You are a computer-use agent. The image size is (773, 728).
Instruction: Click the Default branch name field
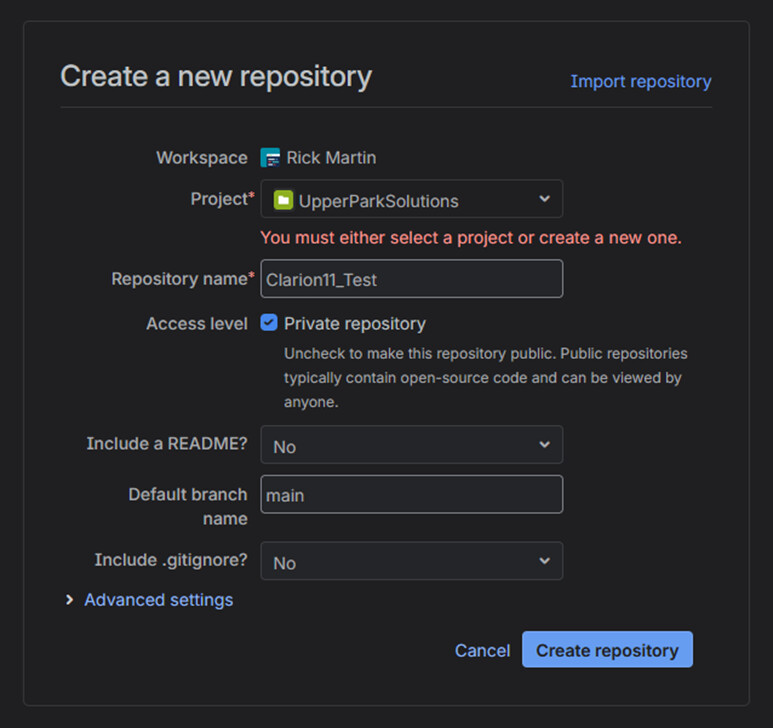click(x=411, y=495)
